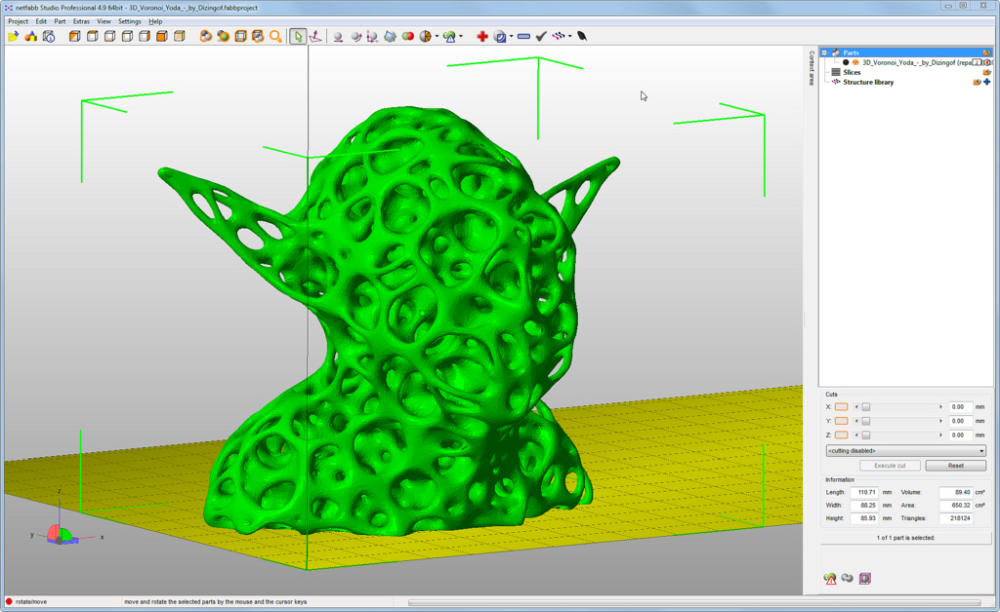Click the black checkmark toolbar icon
The width and height of the screenshot is (1000, 612).
click(541, 36)
